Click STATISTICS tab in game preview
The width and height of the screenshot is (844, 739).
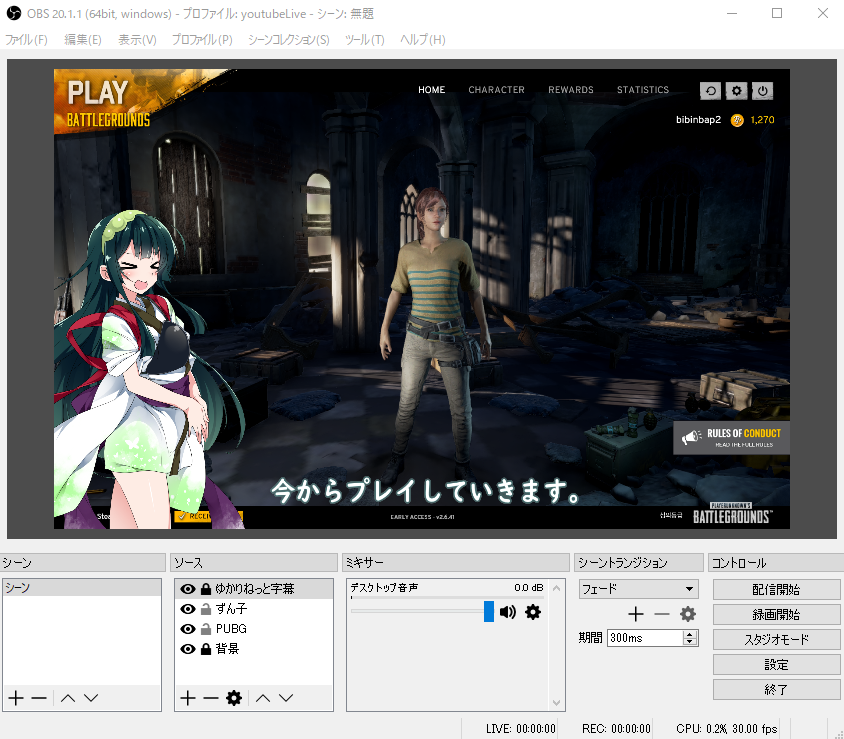pyautogui.click(x=643, y=90)
